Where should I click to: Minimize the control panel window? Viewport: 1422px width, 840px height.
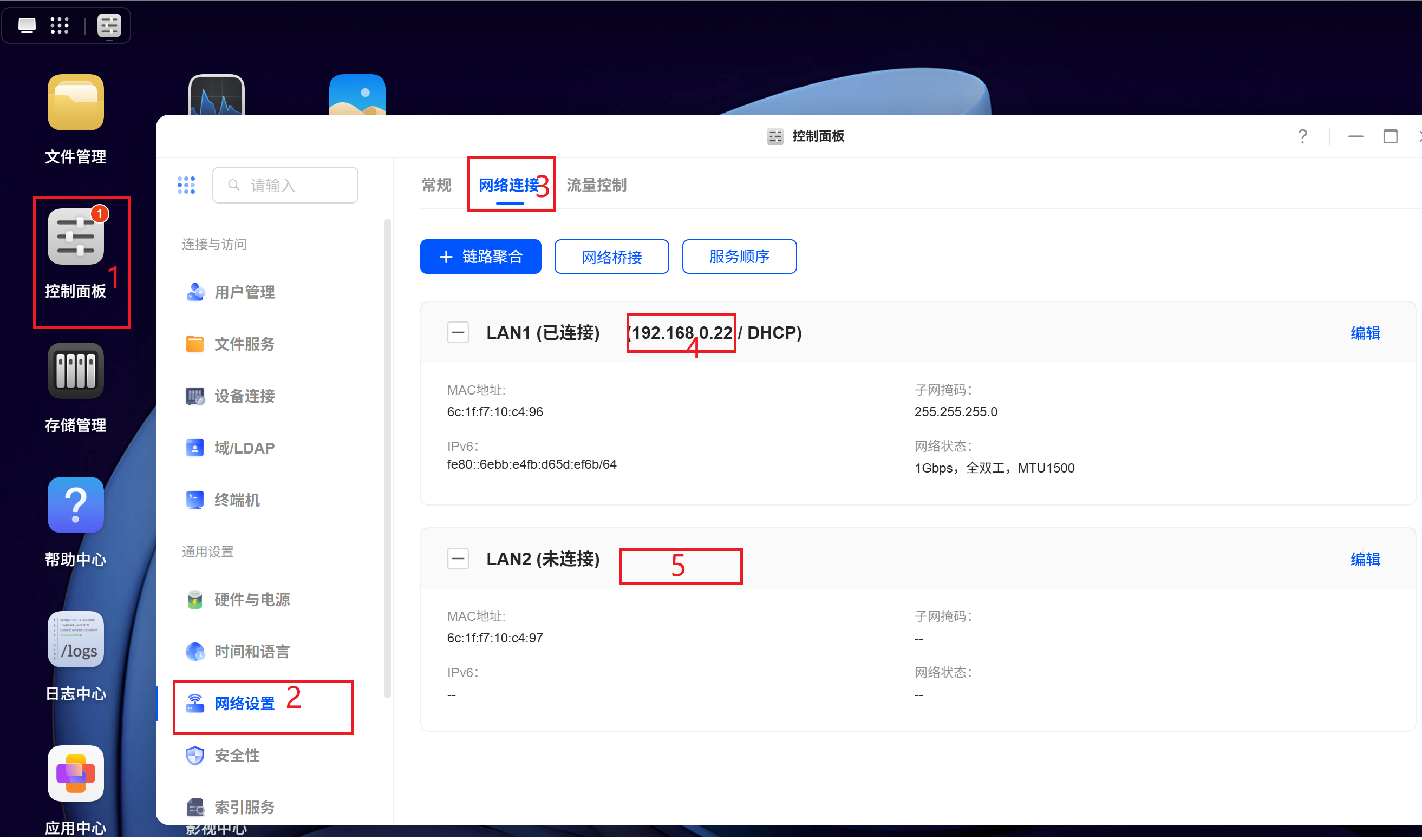coord(1355,136)
